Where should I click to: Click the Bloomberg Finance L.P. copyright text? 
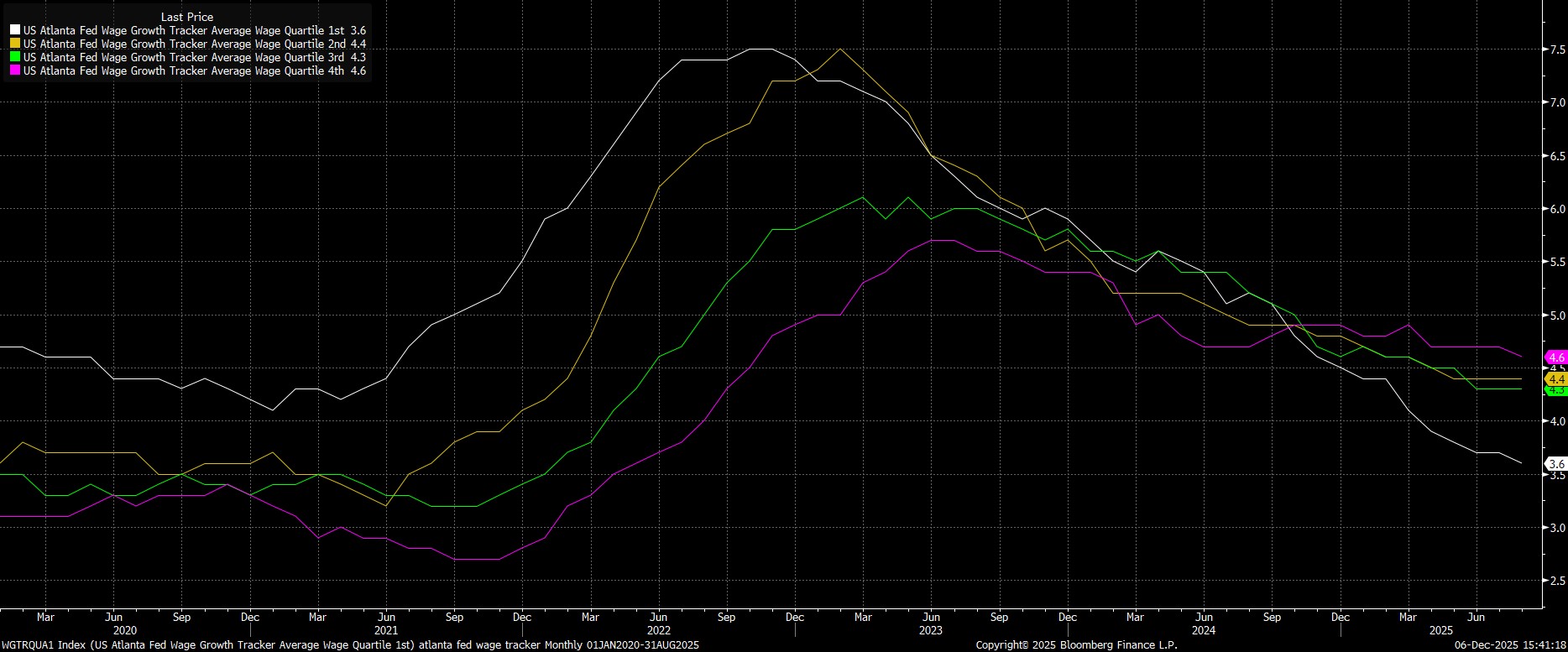tap(1076, 645)
